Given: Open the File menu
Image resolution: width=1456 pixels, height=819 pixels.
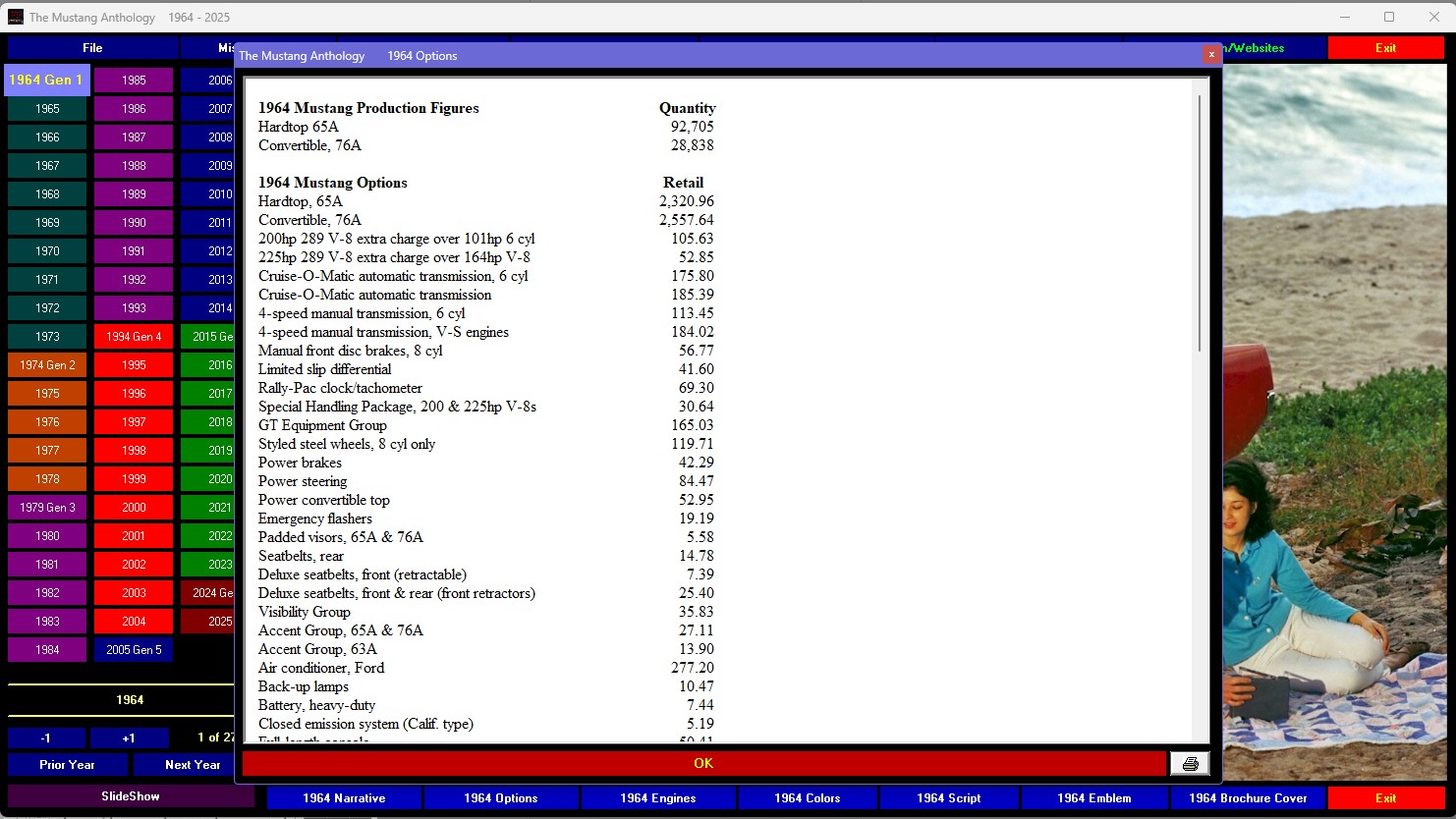Looking at the screenshot, I should coord(92,47).
